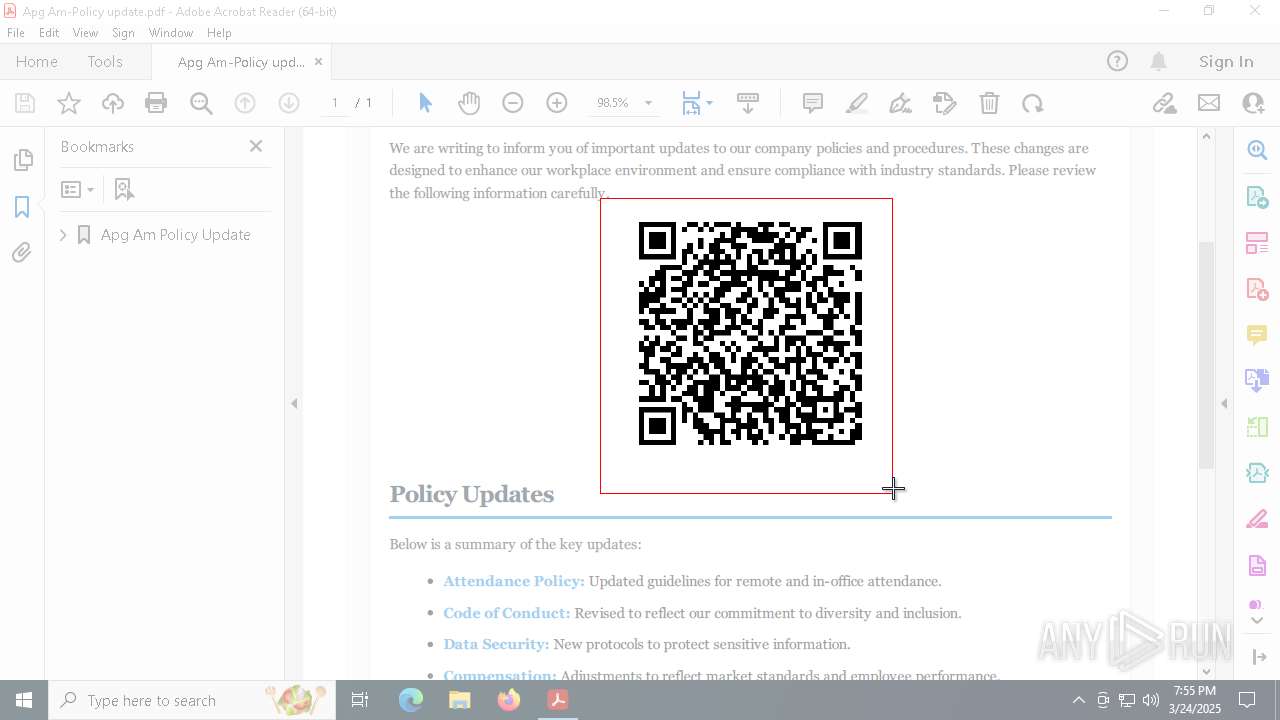Switch to the Tools tab
1280x720 pixels.
tap(105, 61)
